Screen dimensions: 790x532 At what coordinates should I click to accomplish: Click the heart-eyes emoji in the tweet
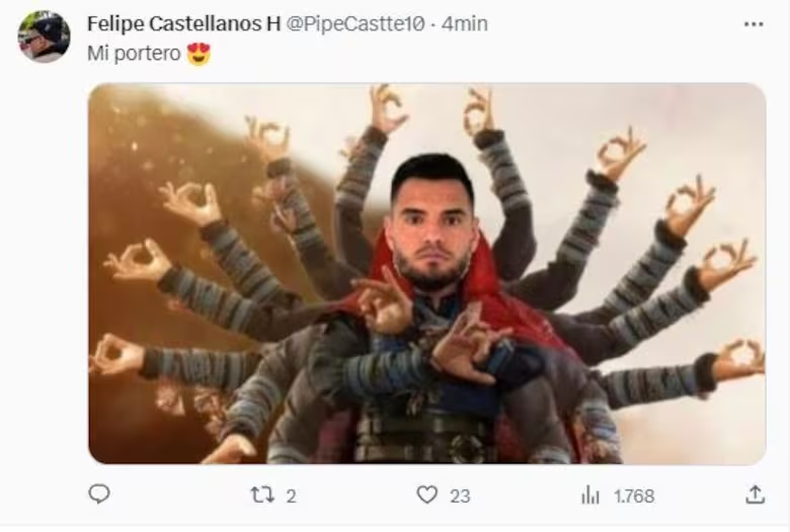tap(199, 54)
